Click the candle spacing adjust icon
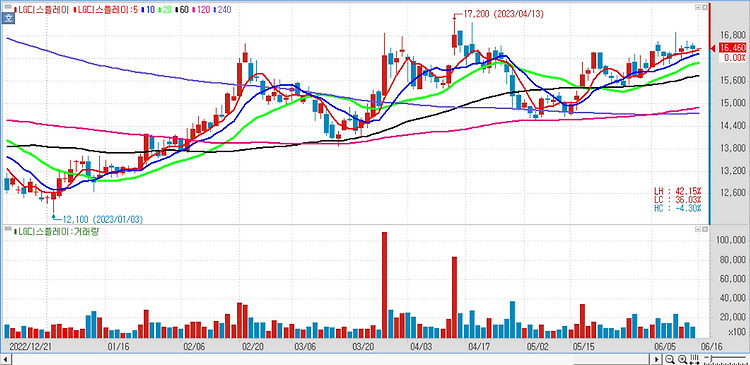Image resolution: width=750 pixels, height=365 pixels. [x=695, y=359]
